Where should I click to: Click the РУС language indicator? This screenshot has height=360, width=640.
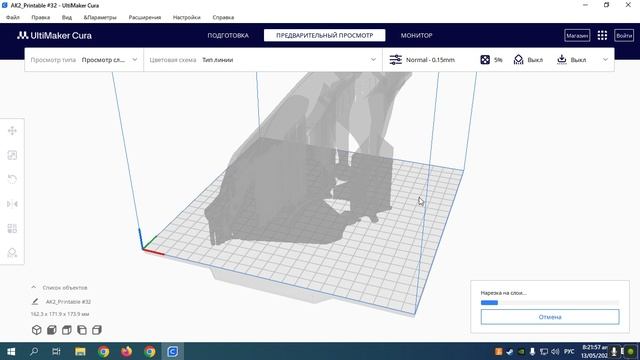(x=569, y=351)
